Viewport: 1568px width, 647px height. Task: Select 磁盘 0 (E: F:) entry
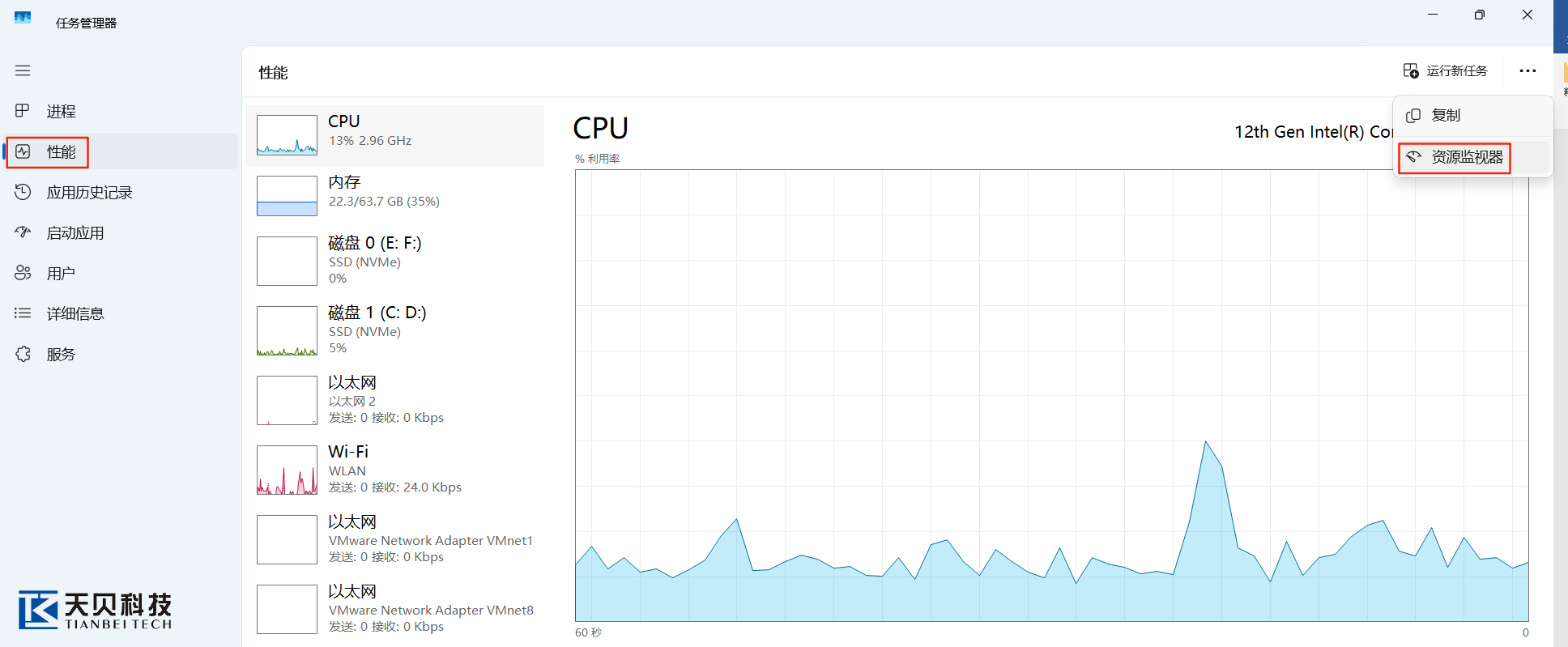tap(394, 260)
